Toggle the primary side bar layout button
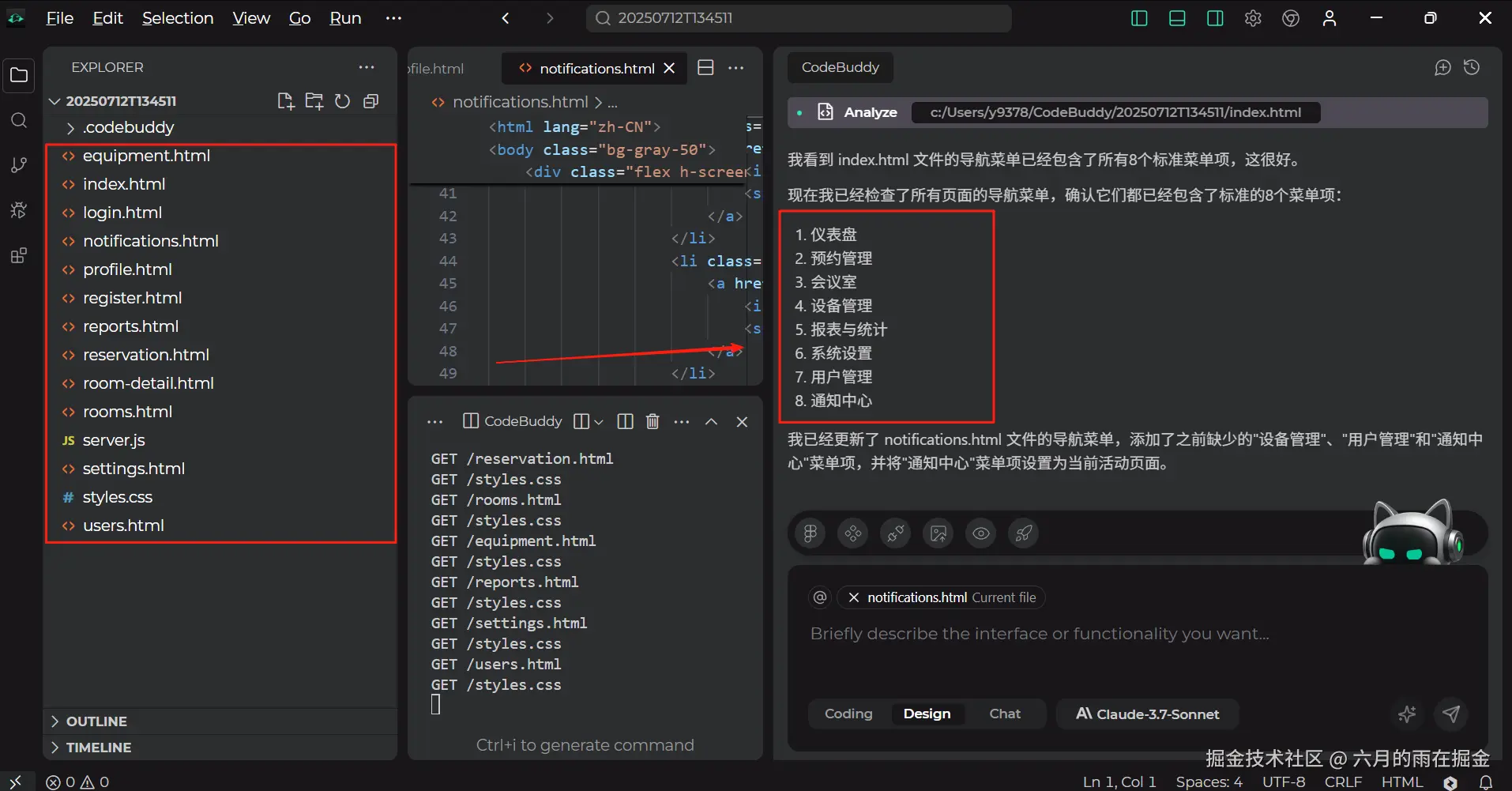The width and height of the screenshot is (1512, 791). tap(1139, 18)
